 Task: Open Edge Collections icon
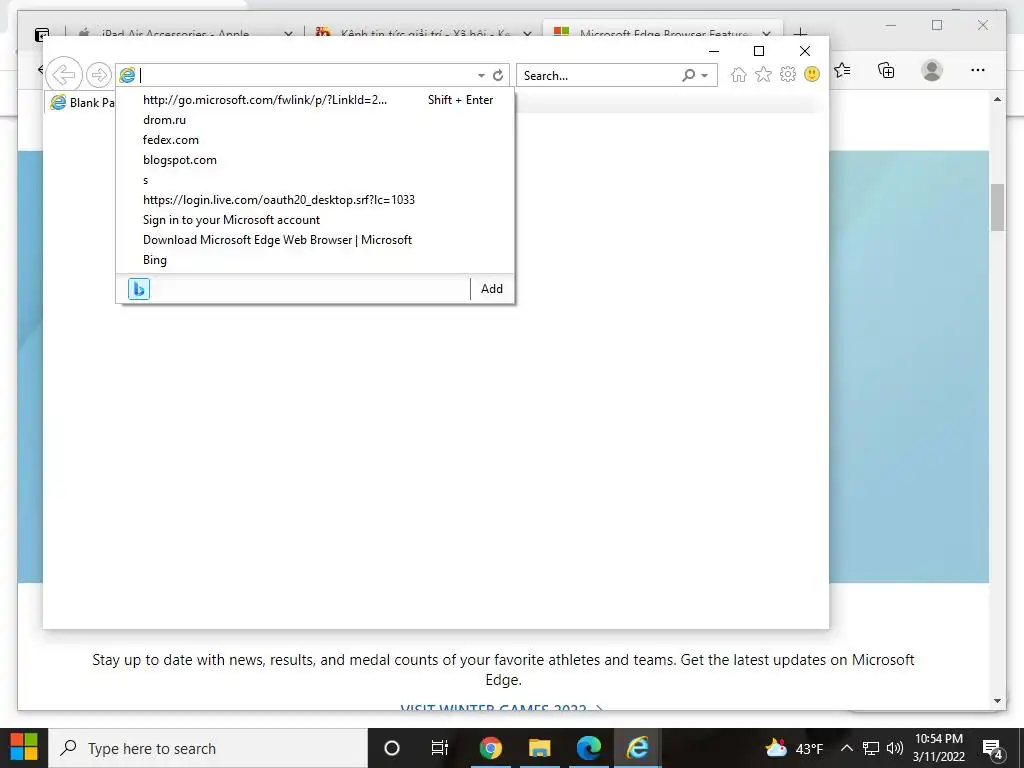click(x=886, y=70)
